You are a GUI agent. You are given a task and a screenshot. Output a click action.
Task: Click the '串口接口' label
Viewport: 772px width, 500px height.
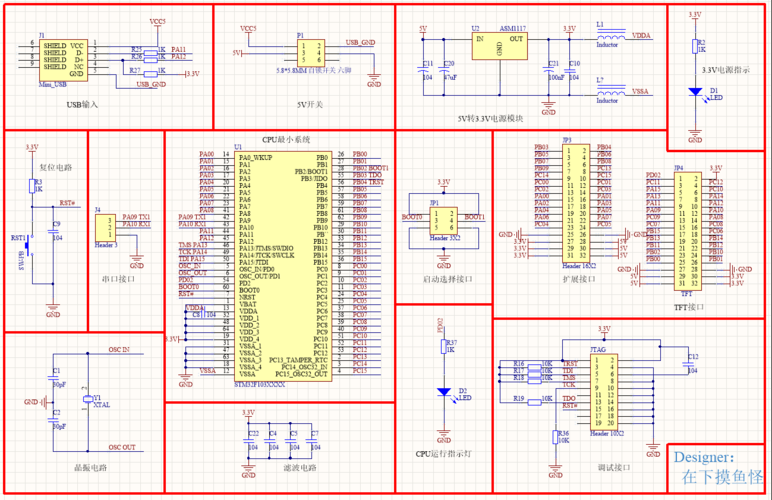(x=118, y=279)
